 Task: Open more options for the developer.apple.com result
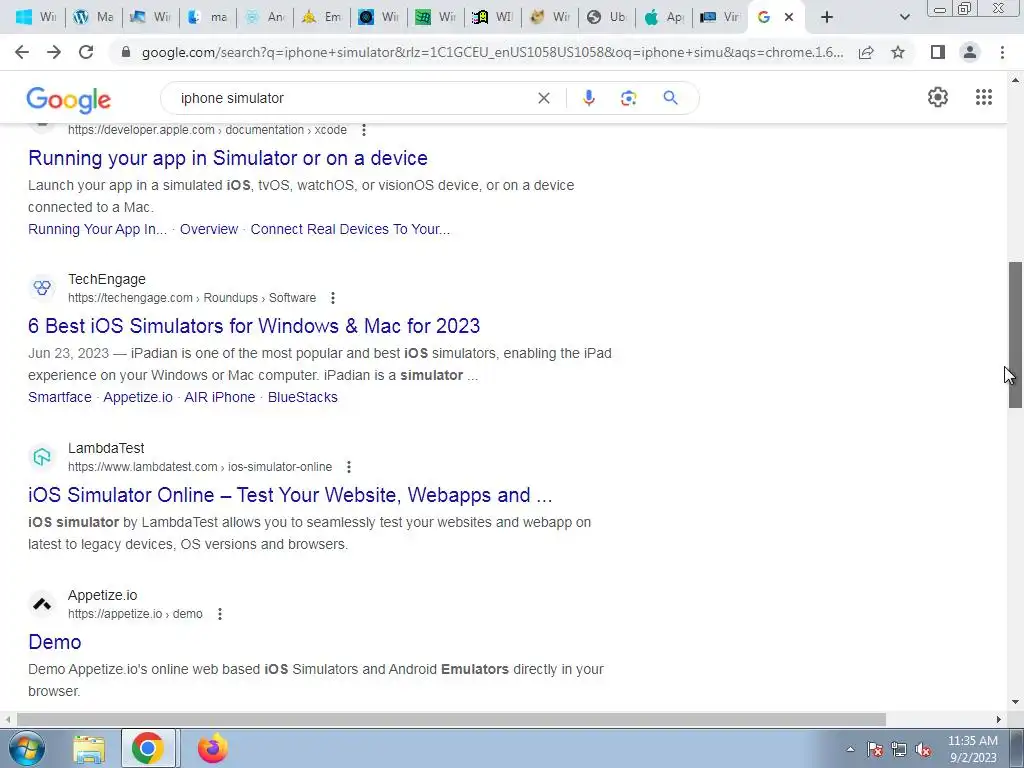(364, 130)
